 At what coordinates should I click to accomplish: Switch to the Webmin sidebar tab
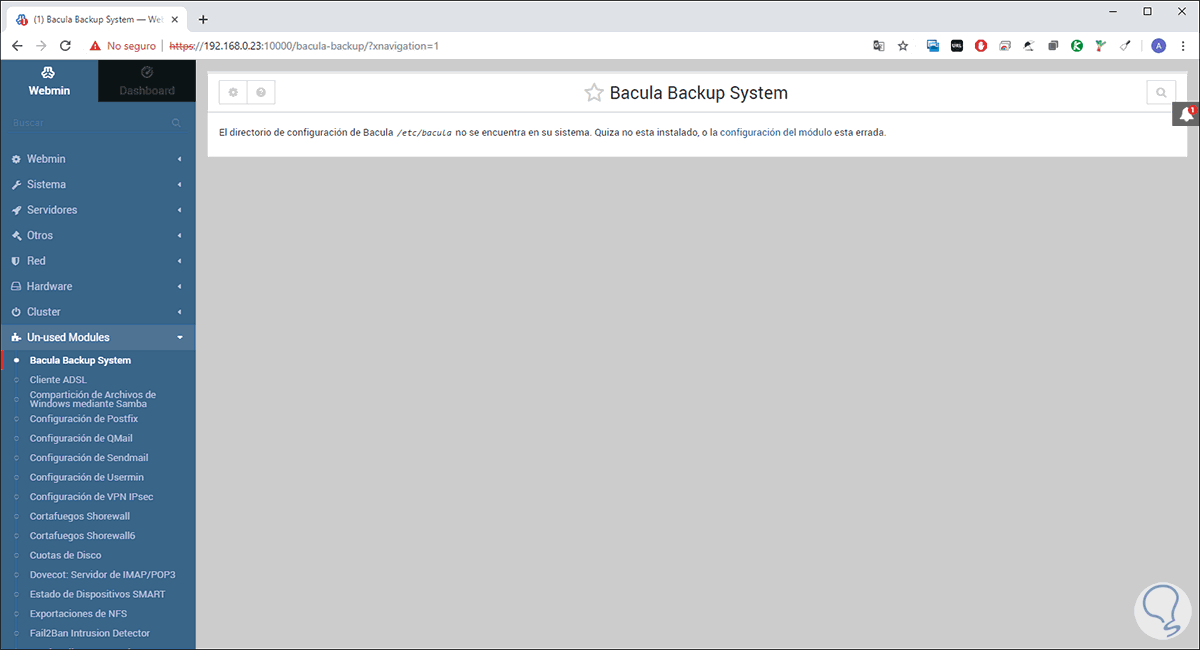[x=49, y=81]
